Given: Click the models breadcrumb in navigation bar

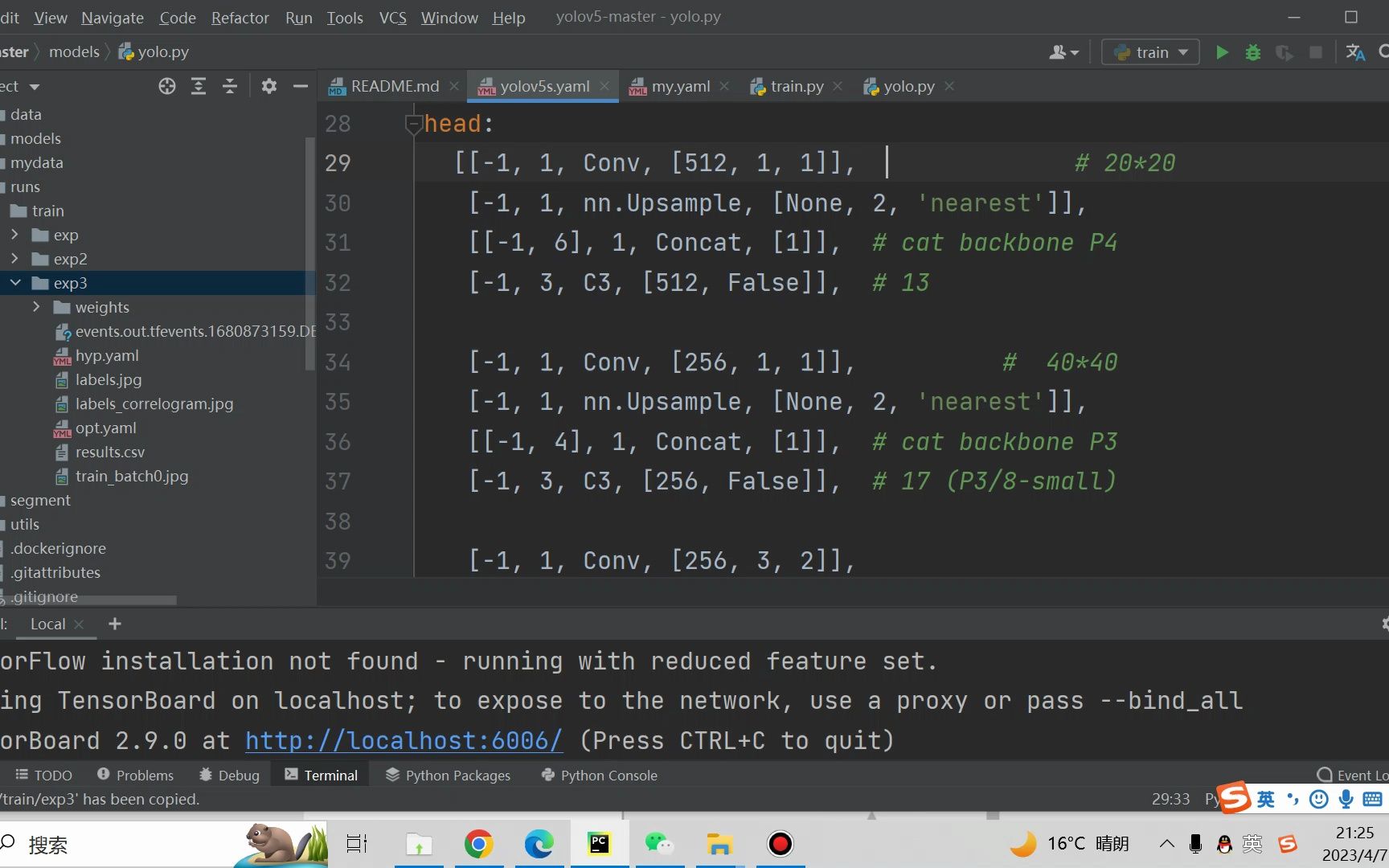Looking at the screenshot, I should [74, 52].
